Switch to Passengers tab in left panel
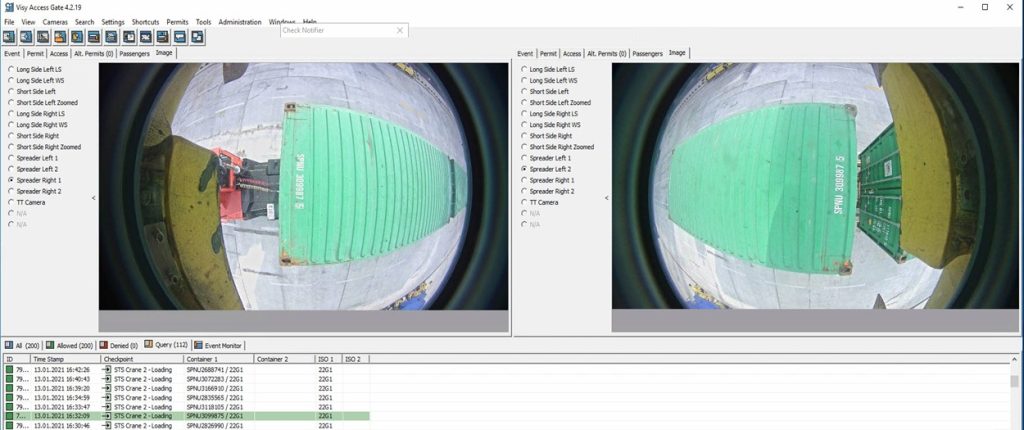This screenshot has height=430, width=1024. (134, 54)
